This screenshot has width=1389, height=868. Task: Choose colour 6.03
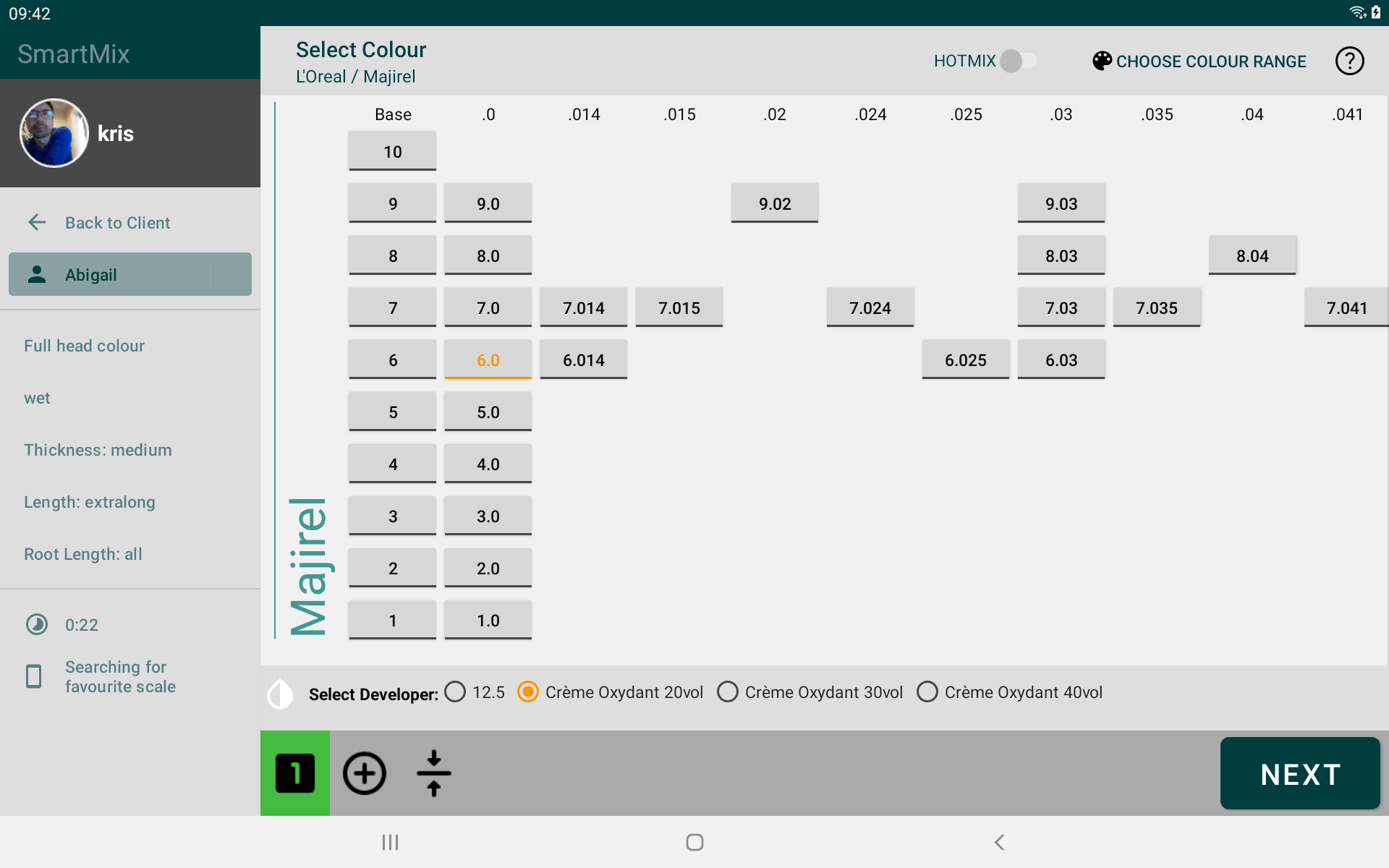(1061, 359)
